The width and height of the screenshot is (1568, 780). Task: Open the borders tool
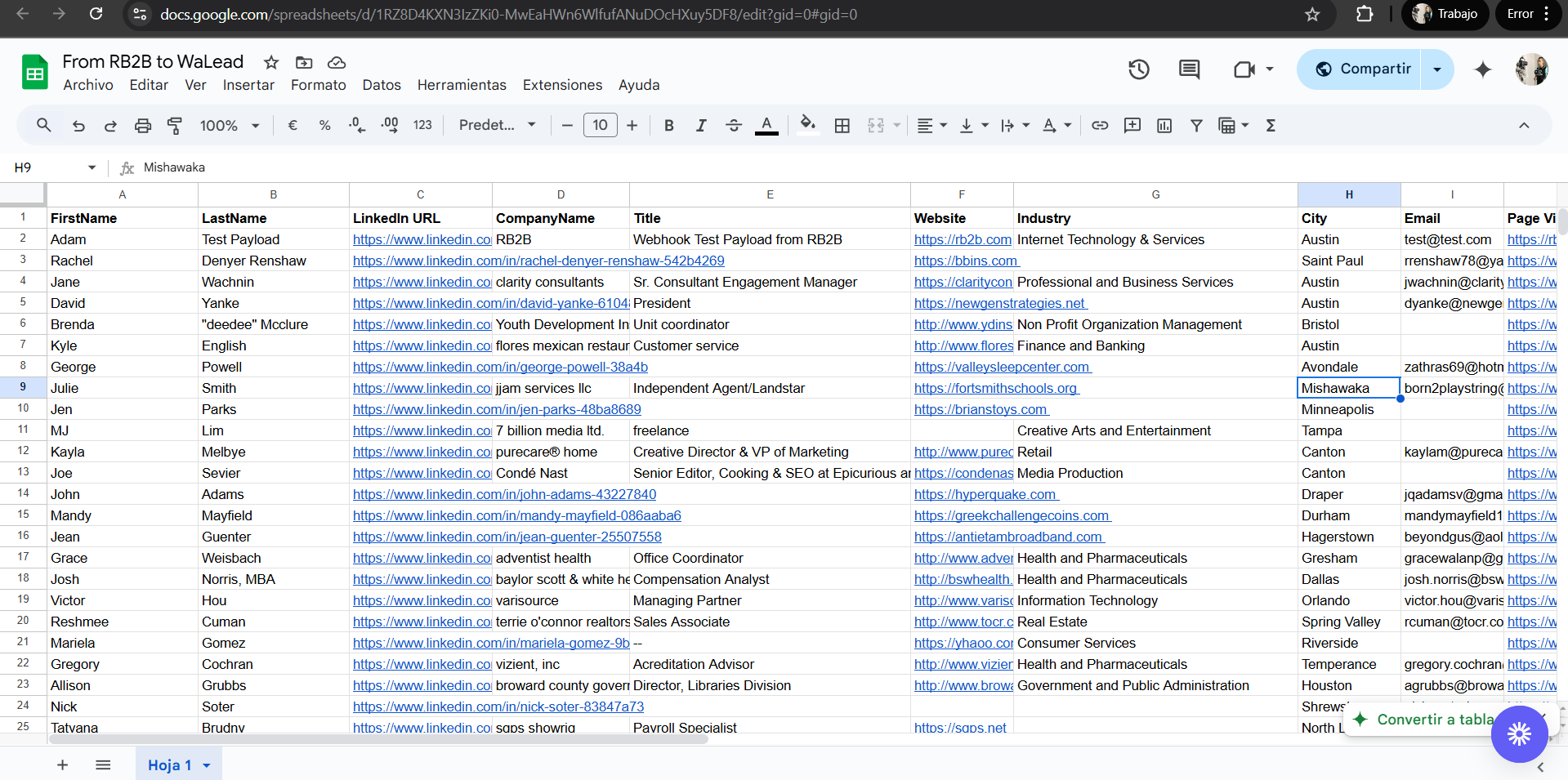pos(842,125)
